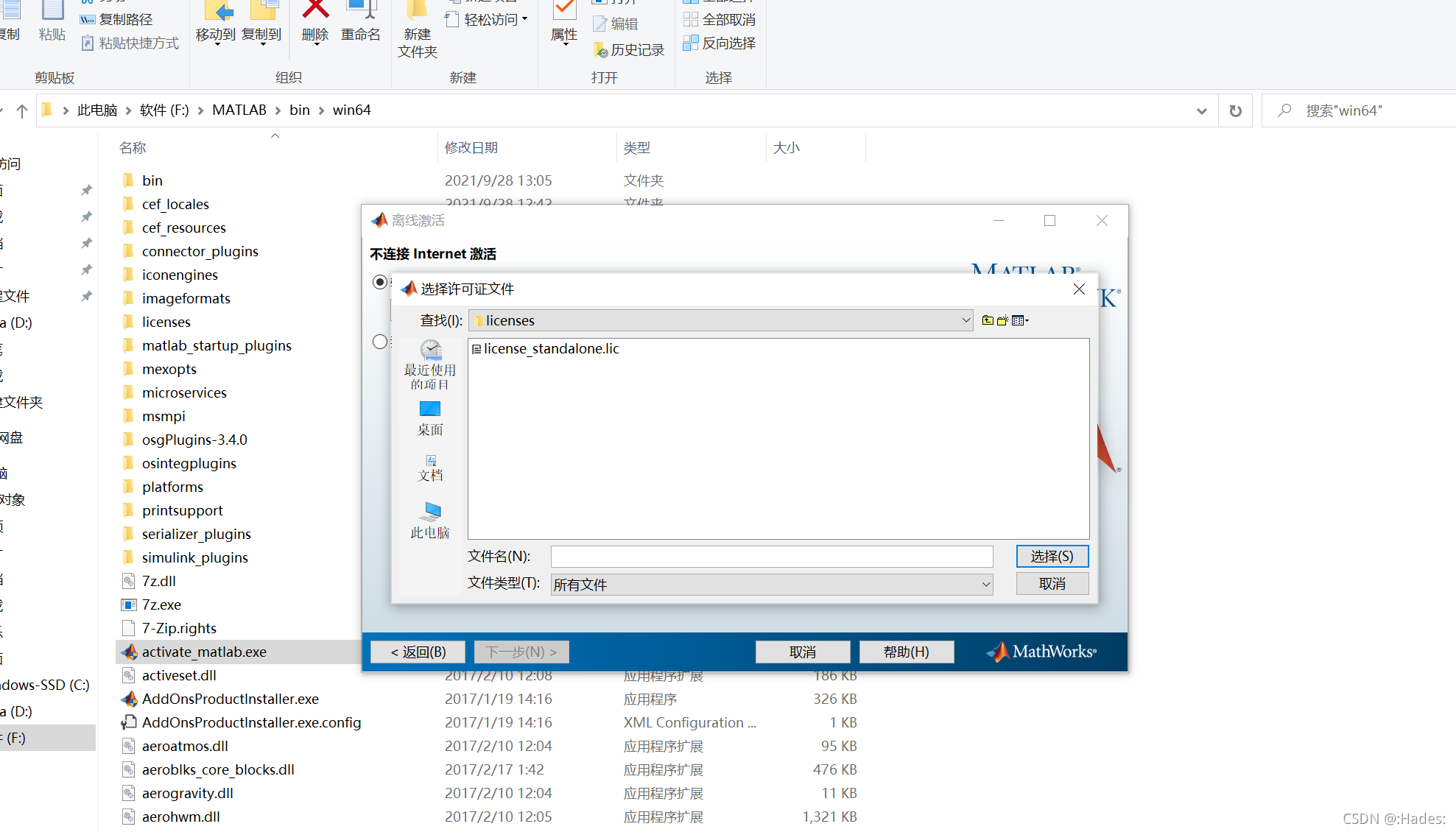Click the refresh icon in the address bar
The width and height of the screenshot is (1456, 832).
click(1235, 110)
